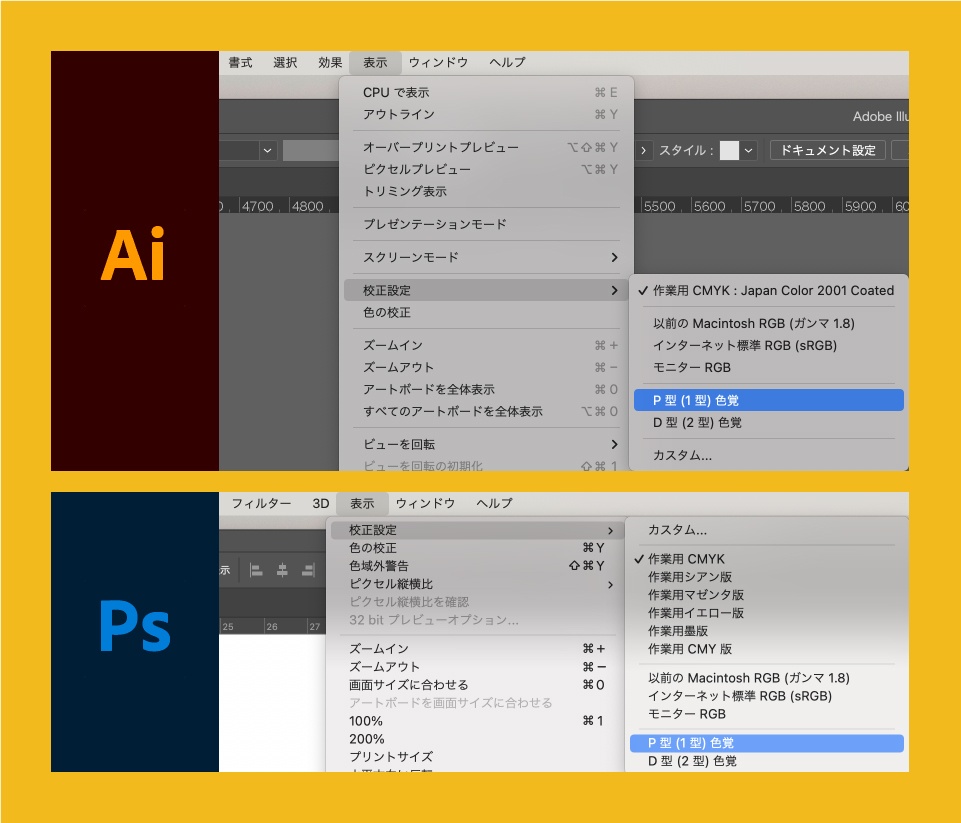Expand Illustrator 校正設定 submenu

pyautogui.click(x=486, y=290)
